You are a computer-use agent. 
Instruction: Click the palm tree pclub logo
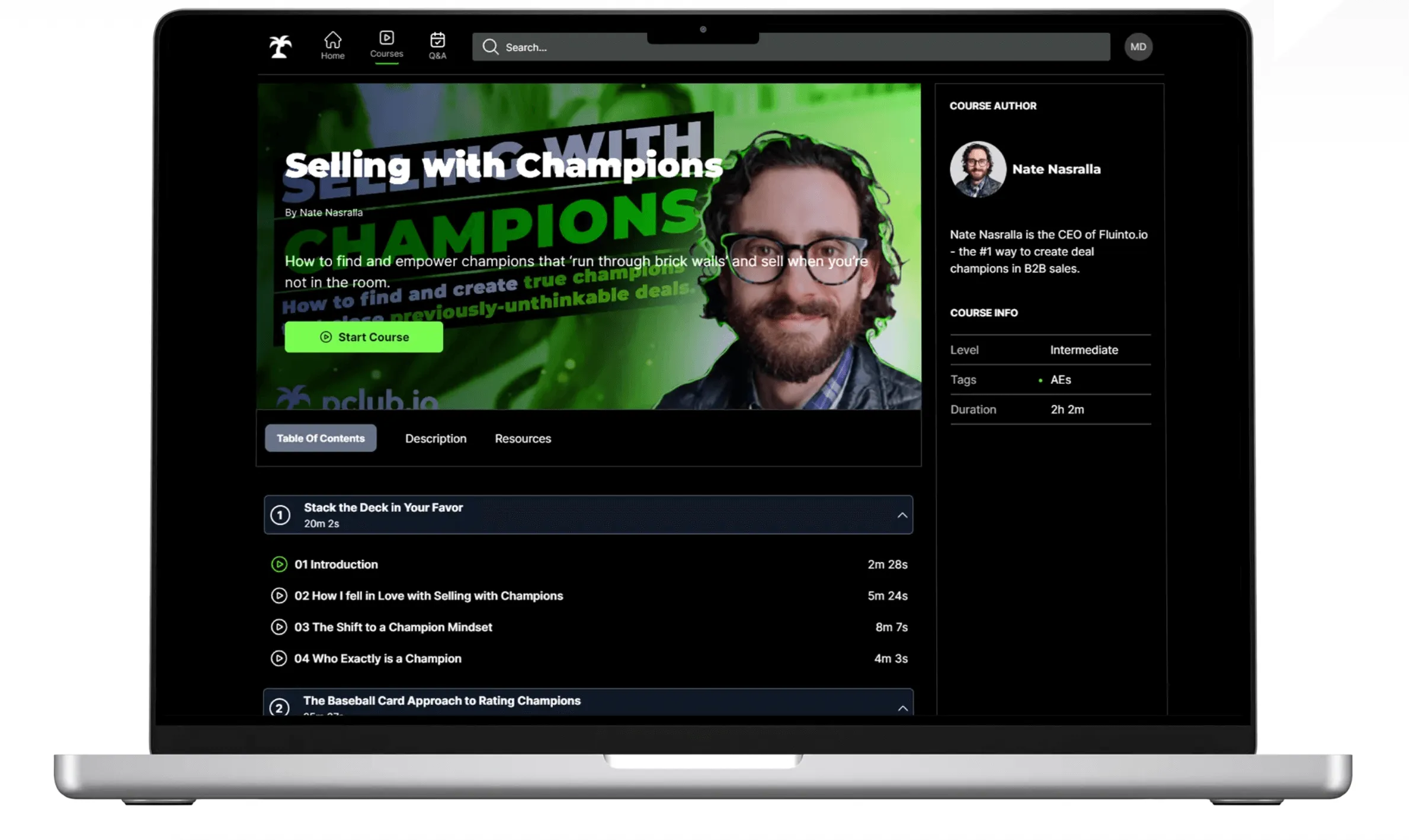280,46
